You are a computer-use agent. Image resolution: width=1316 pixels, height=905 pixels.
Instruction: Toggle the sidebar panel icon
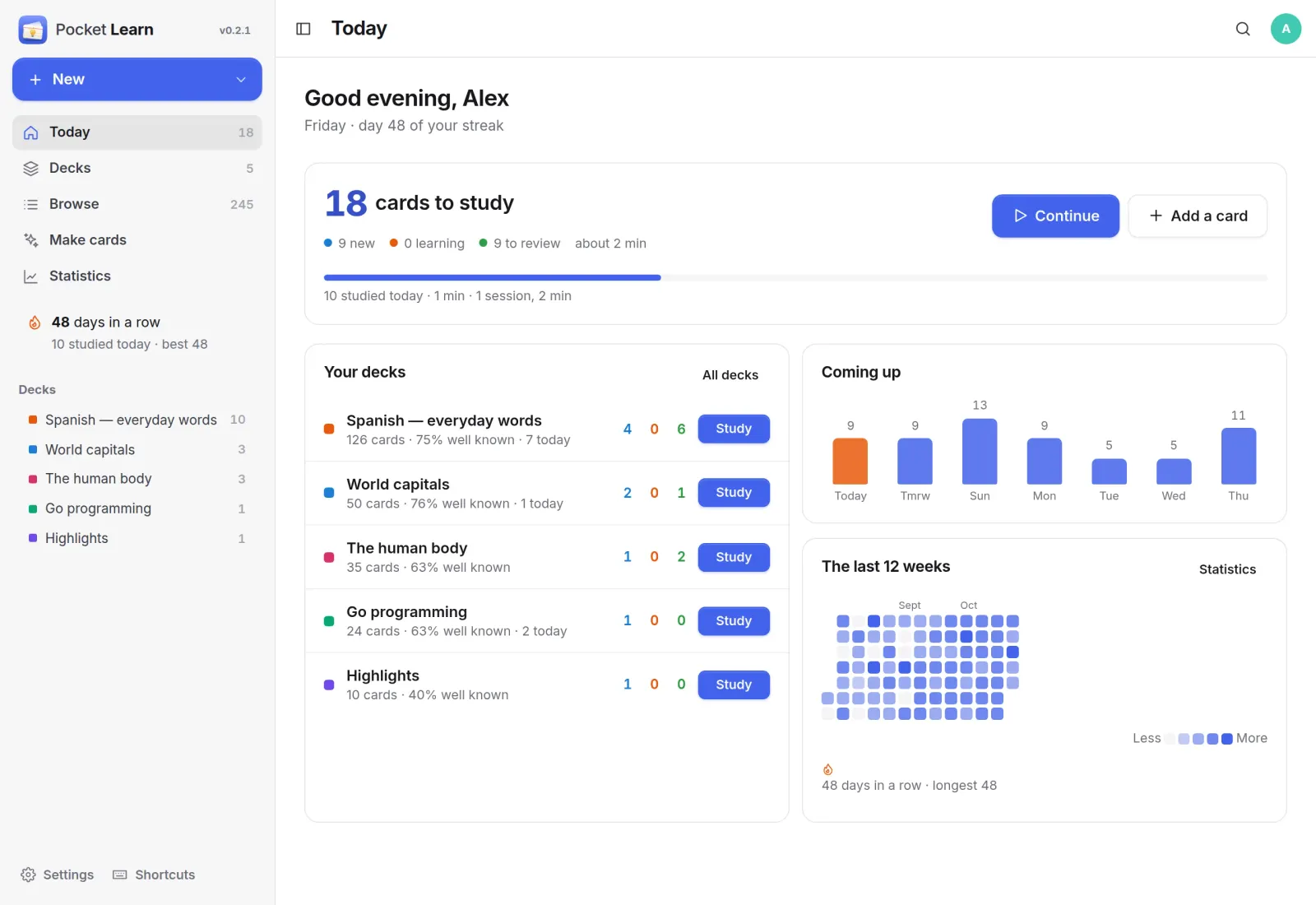click(x=304, y=29)
